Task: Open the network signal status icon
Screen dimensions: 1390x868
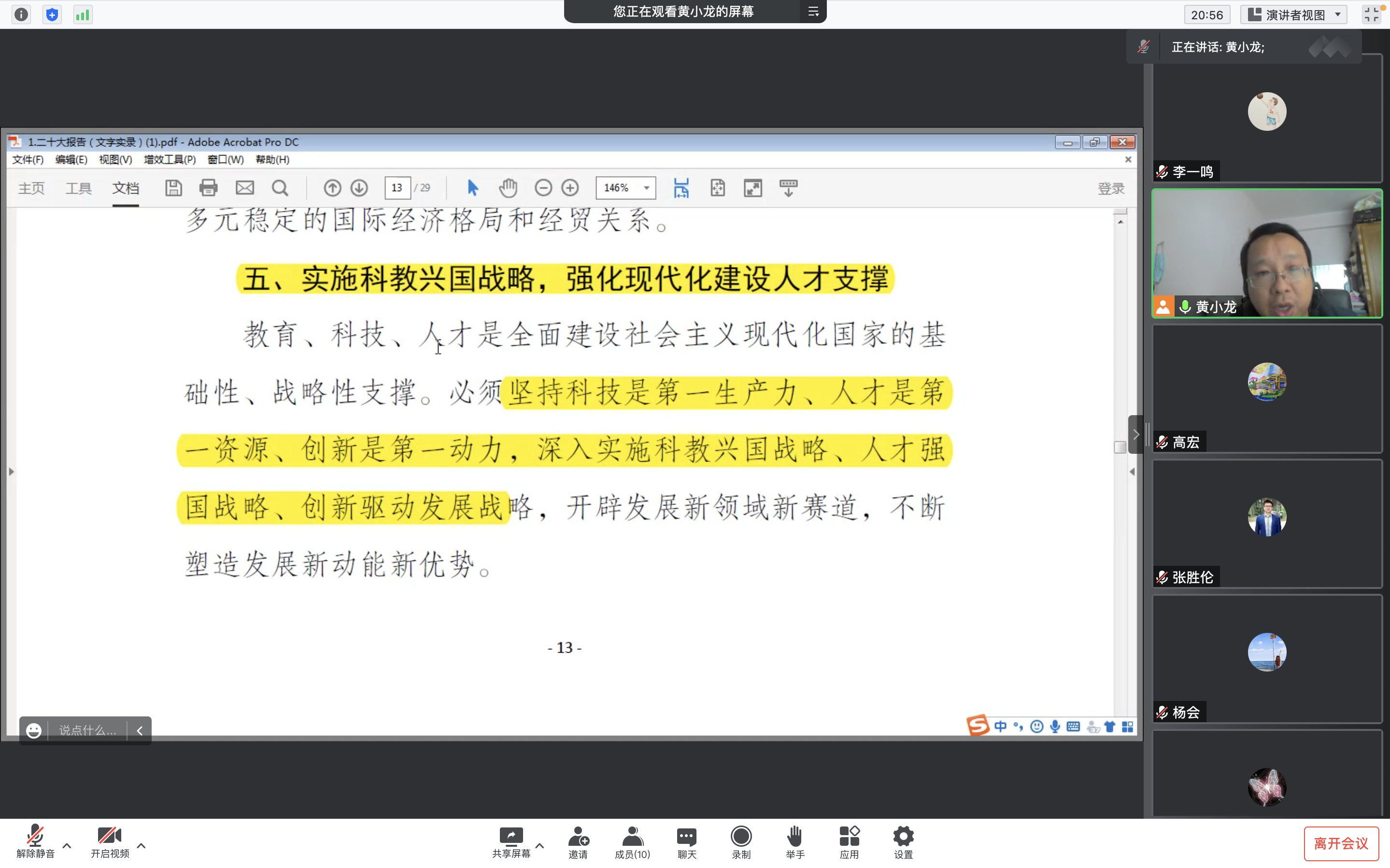Action: [x=83, y=14]
